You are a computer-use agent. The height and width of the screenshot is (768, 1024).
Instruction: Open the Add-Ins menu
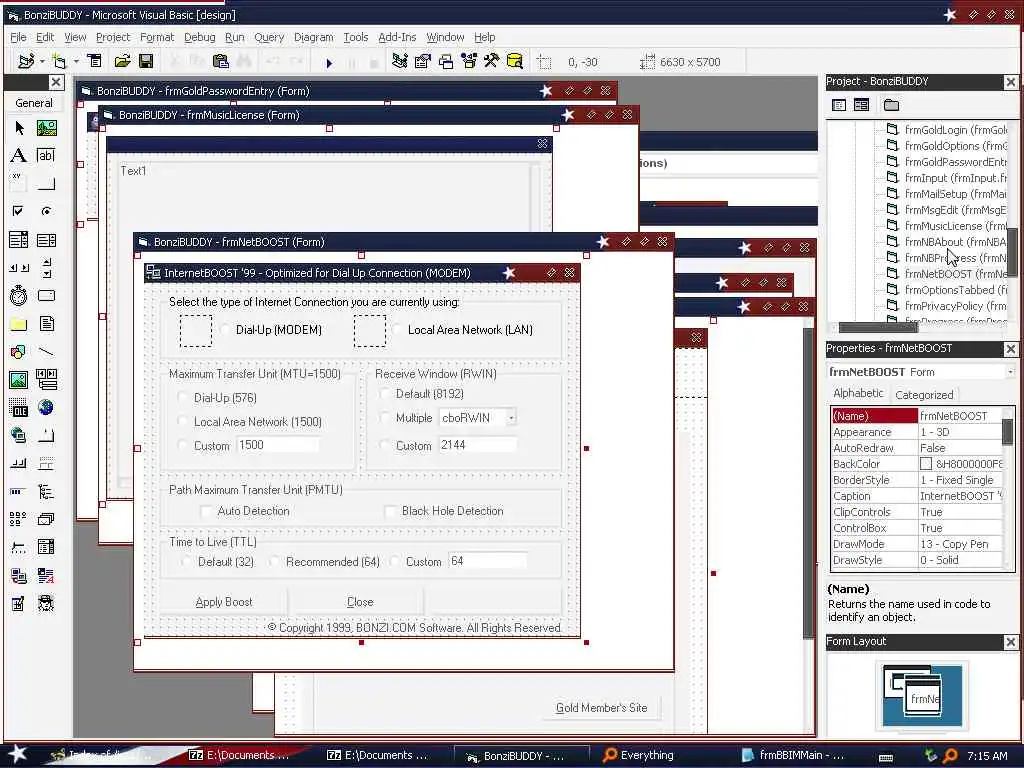(397, 37)
